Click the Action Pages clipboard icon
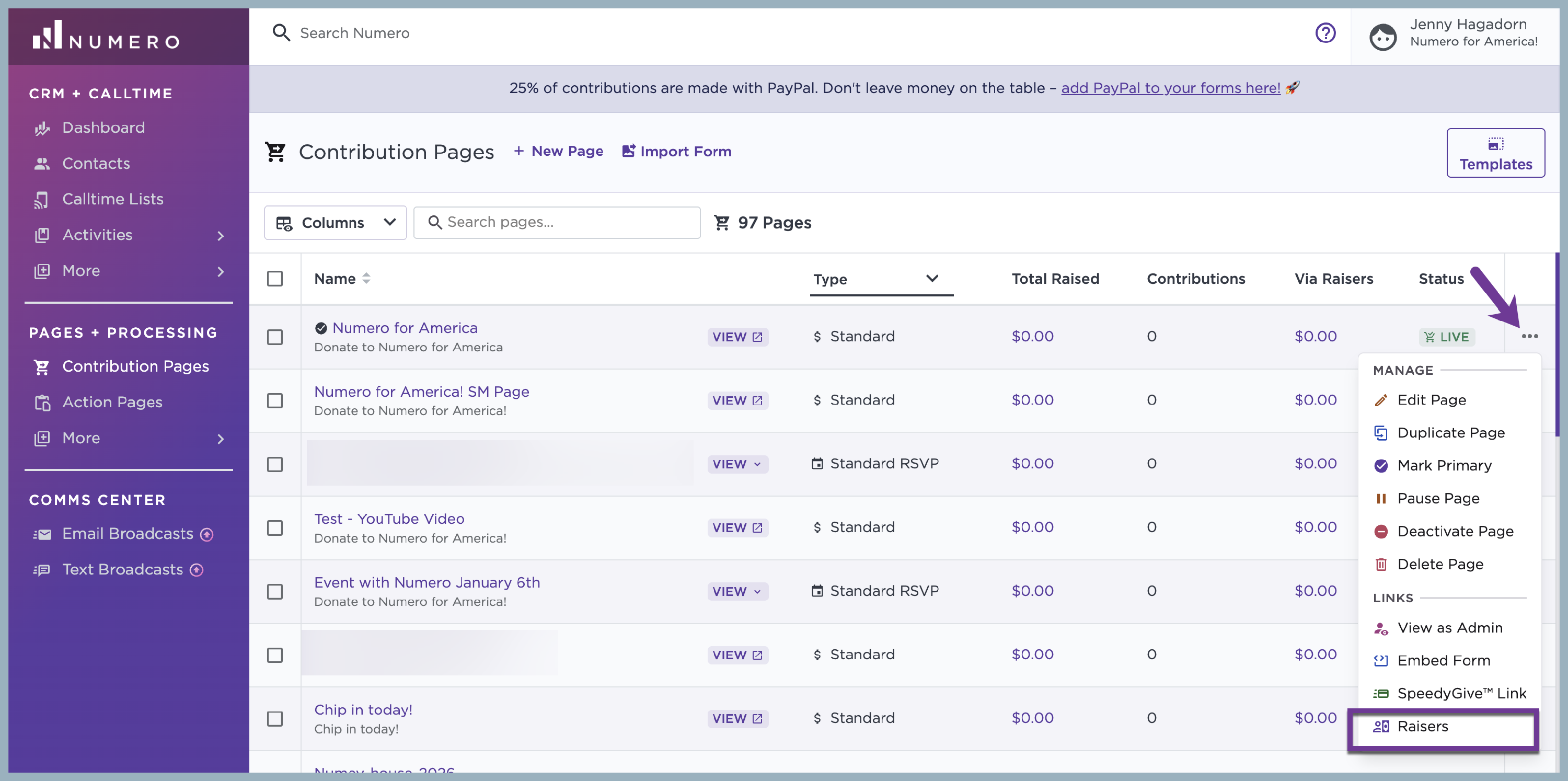Image resolution: width=1568 pixels, height=781 pixels. (42, 403)
